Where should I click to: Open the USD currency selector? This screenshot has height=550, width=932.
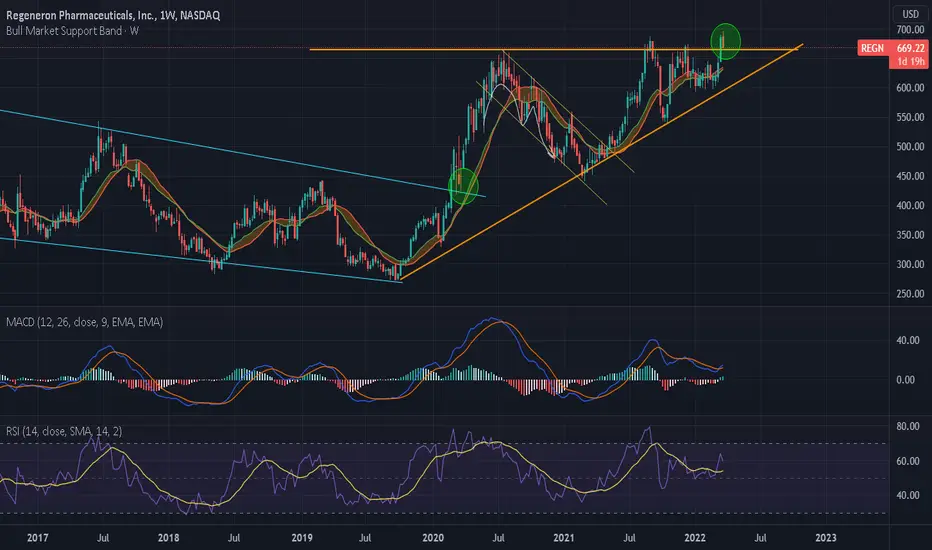coord(910,14)
